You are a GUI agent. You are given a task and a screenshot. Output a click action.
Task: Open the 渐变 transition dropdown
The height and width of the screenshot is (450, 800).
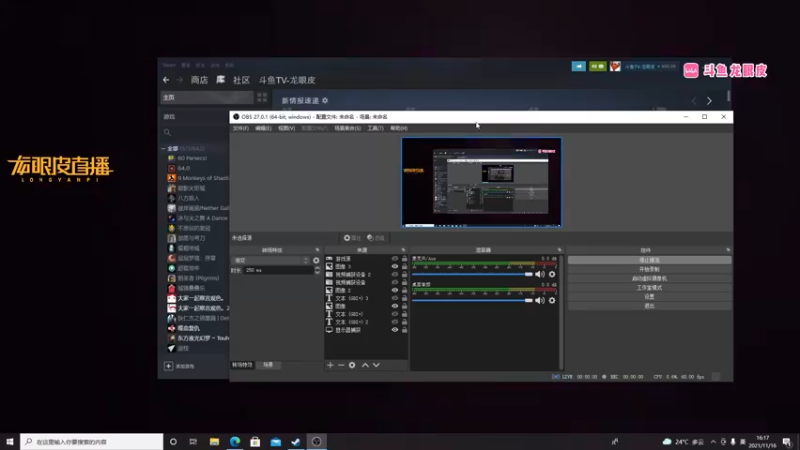(271, 260)
